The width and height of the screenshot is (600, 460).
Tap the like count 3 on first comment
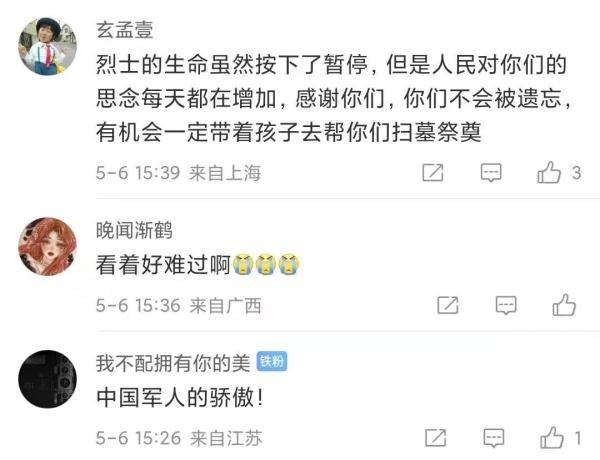pos(577,173)
